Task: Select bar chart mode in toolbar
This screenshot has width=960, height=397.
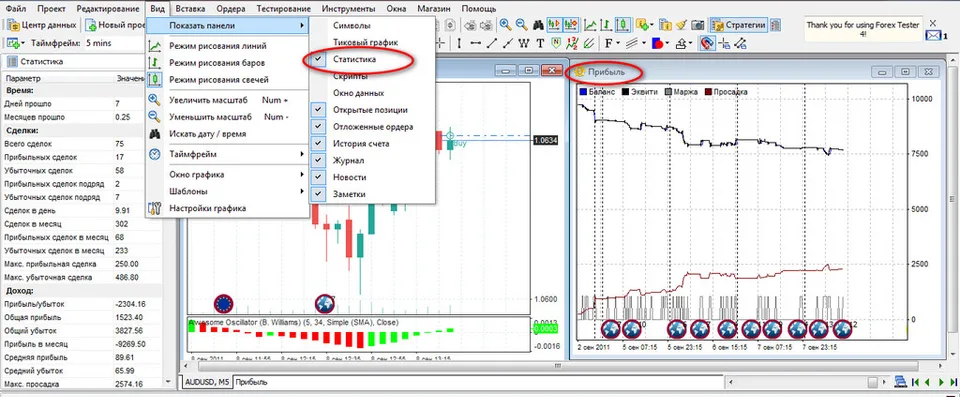Action: tap(606, 25)
